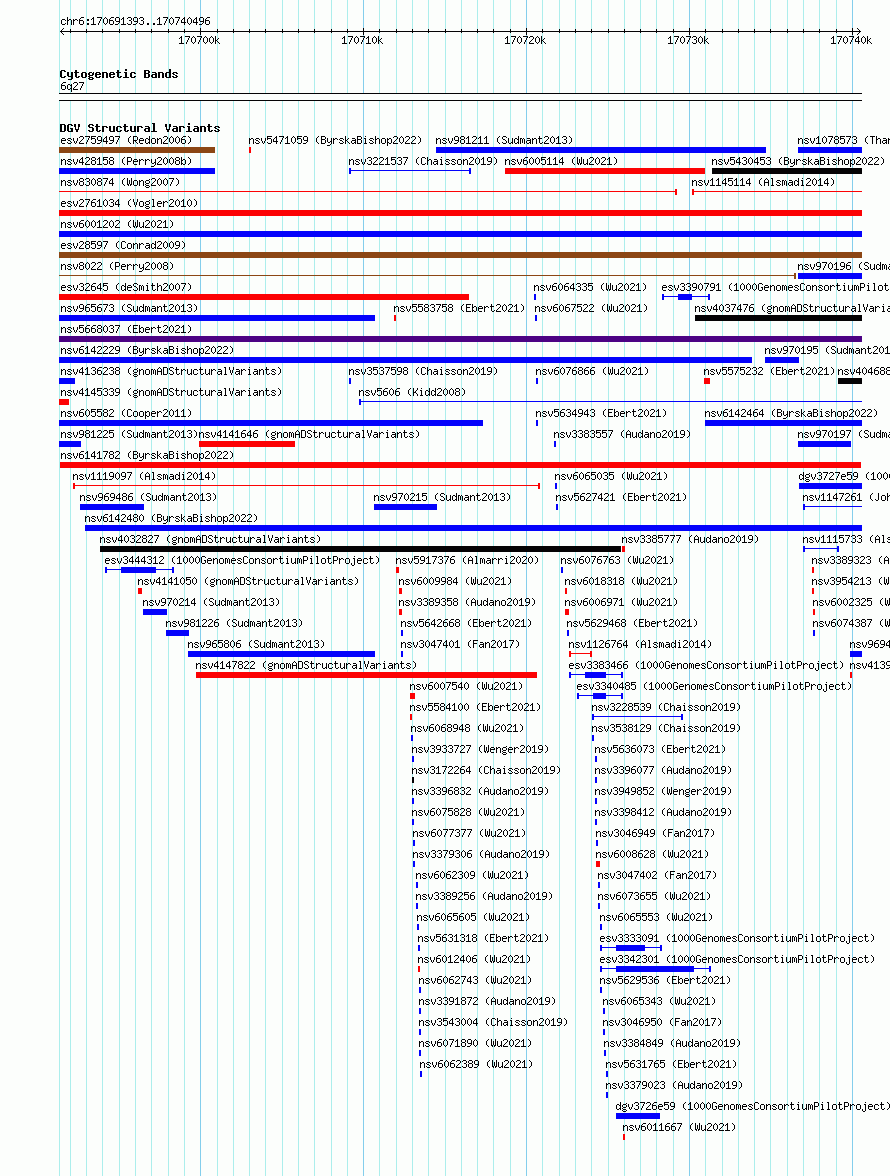This screenshot has height=1176, width=890.
Task: Click the red bar under nsv4147822
Action: [366, 675]
